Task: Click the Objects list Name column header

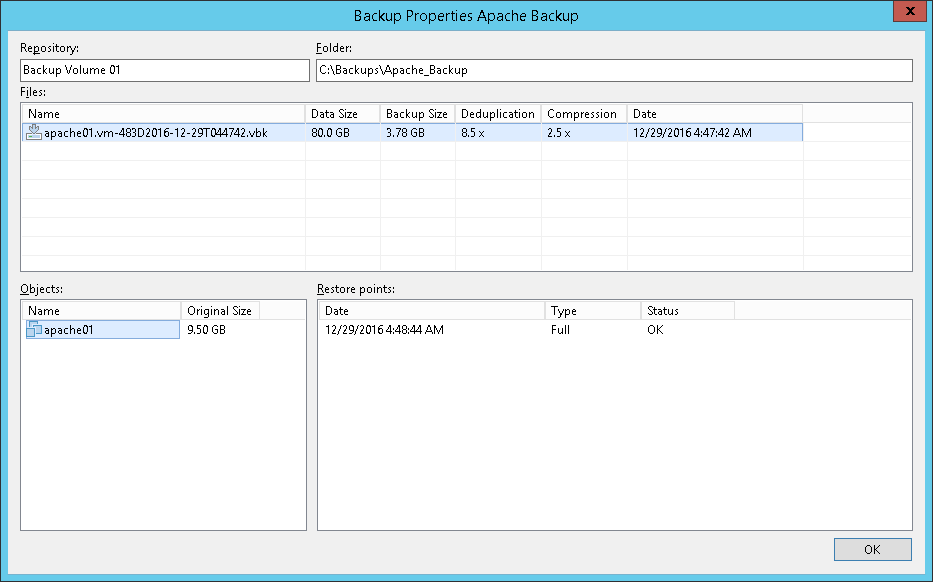Action: (x=101, y=311)
